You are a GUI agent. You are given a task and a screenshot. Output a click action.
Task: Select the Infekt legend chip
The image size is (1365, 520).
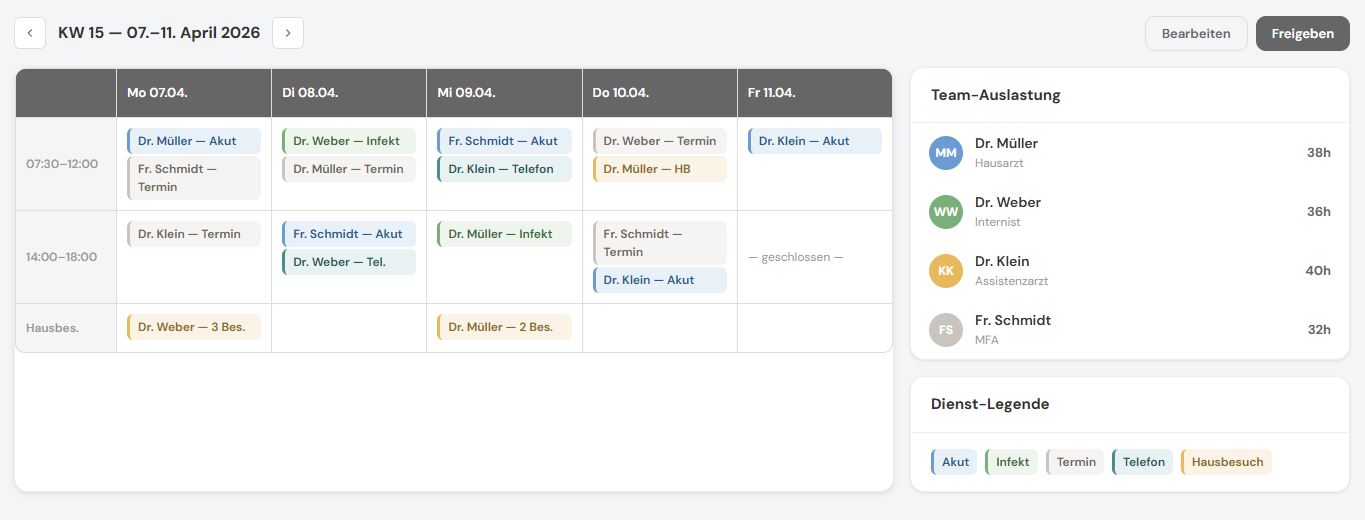coord(1011,462)
